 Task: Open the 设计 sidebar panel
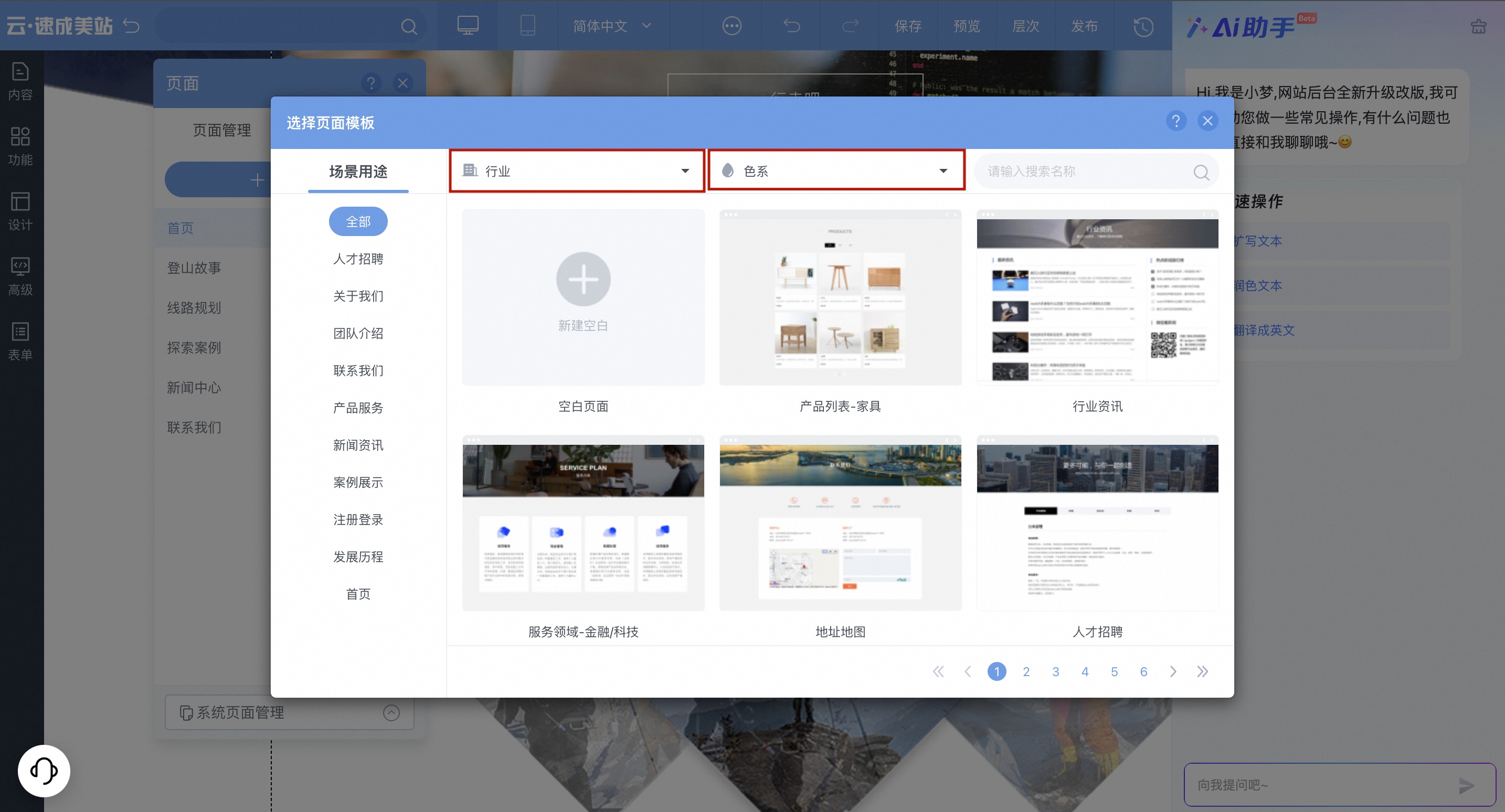click(20, 211)
